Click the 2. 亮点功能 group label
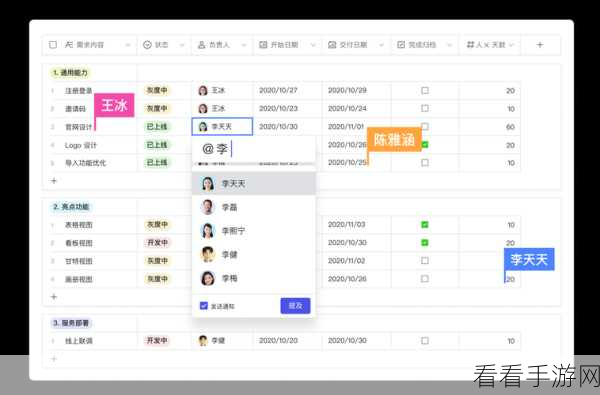Viewport: 600px width, 395px height. (x=71, y=207)
